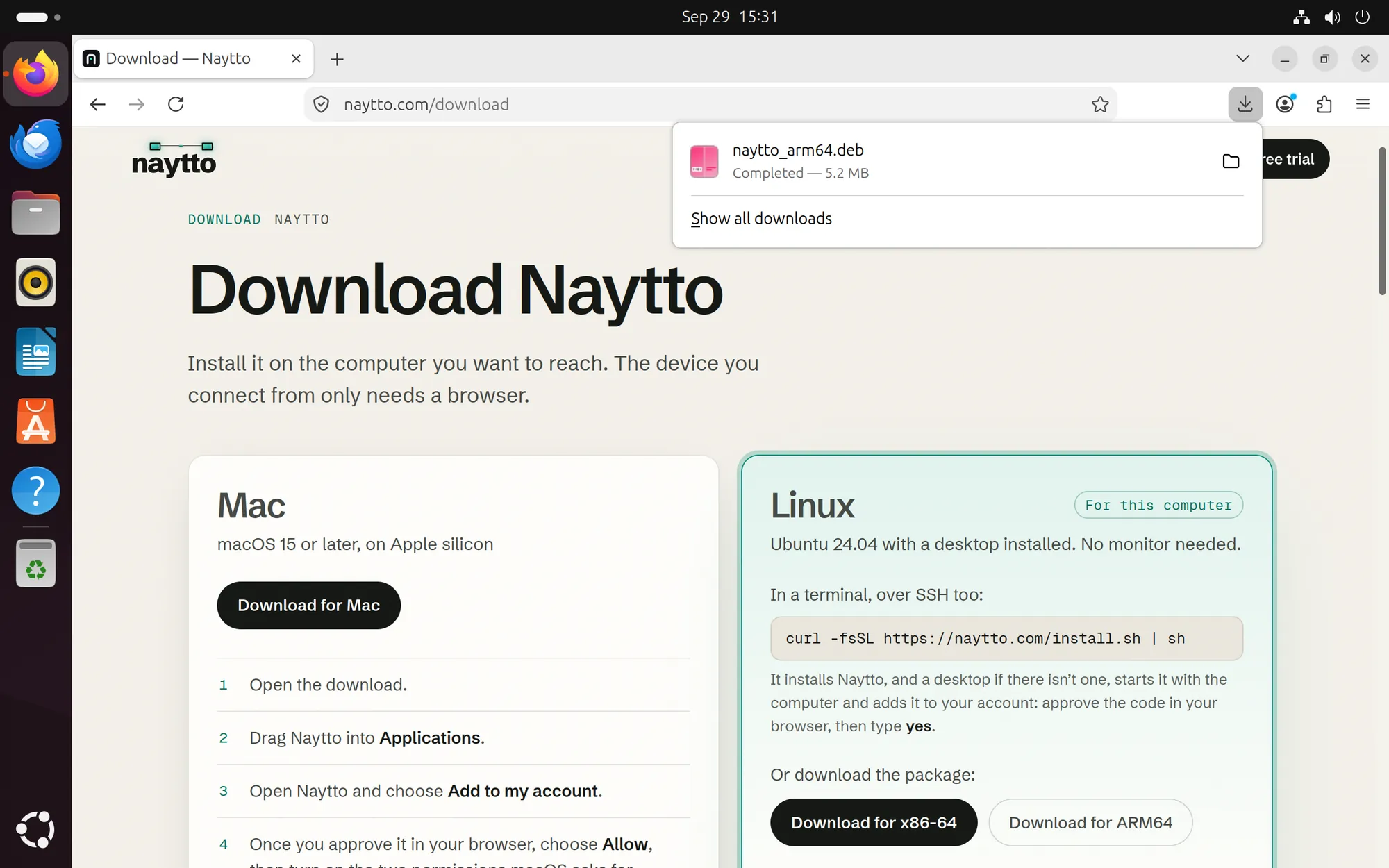Open the Firefox hamburger application menu

pos(1363,104)
